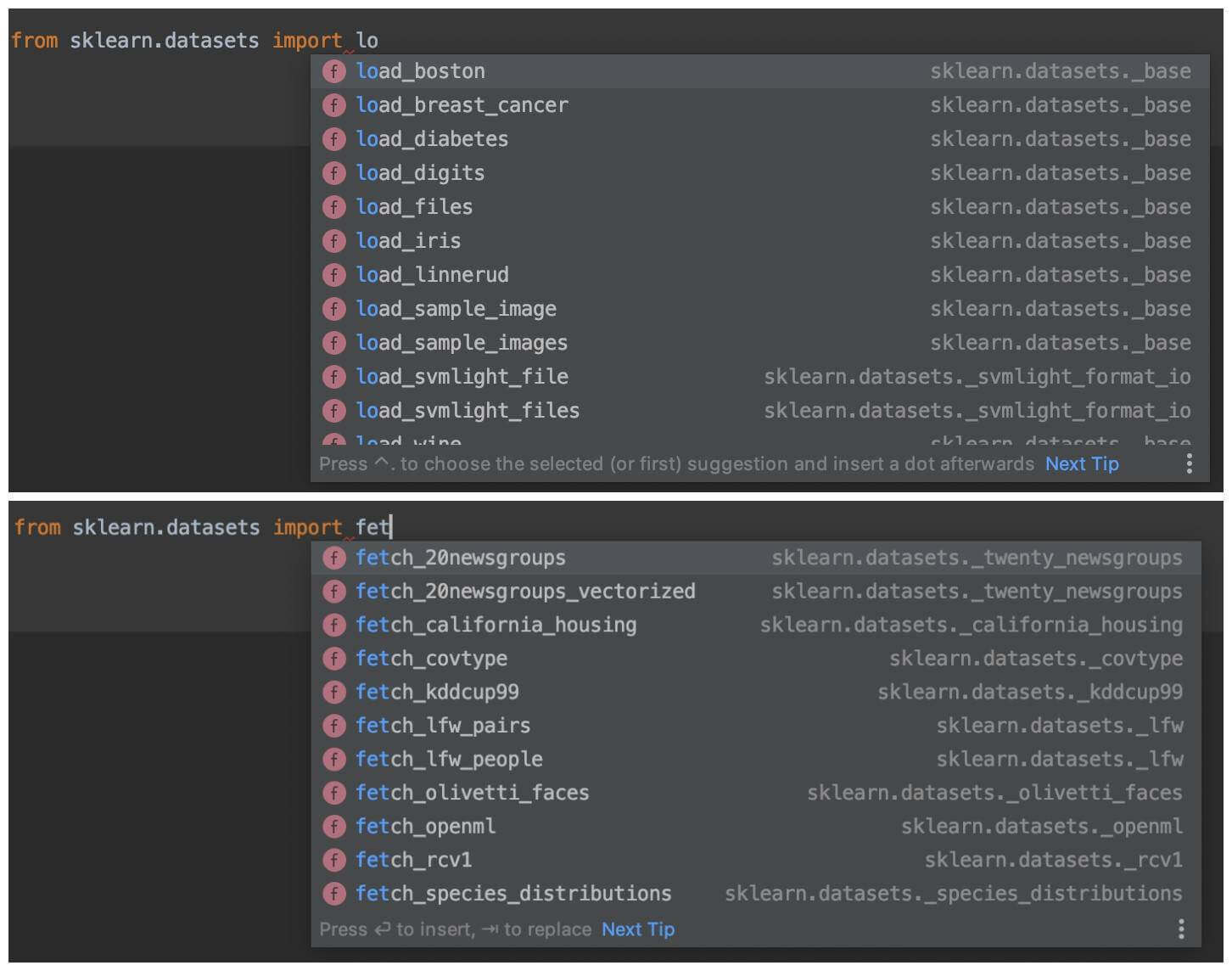This screenshot has height=971, width=1232.
Task: Select the load_breast_cancer suggestion
Action: point(463,104)
